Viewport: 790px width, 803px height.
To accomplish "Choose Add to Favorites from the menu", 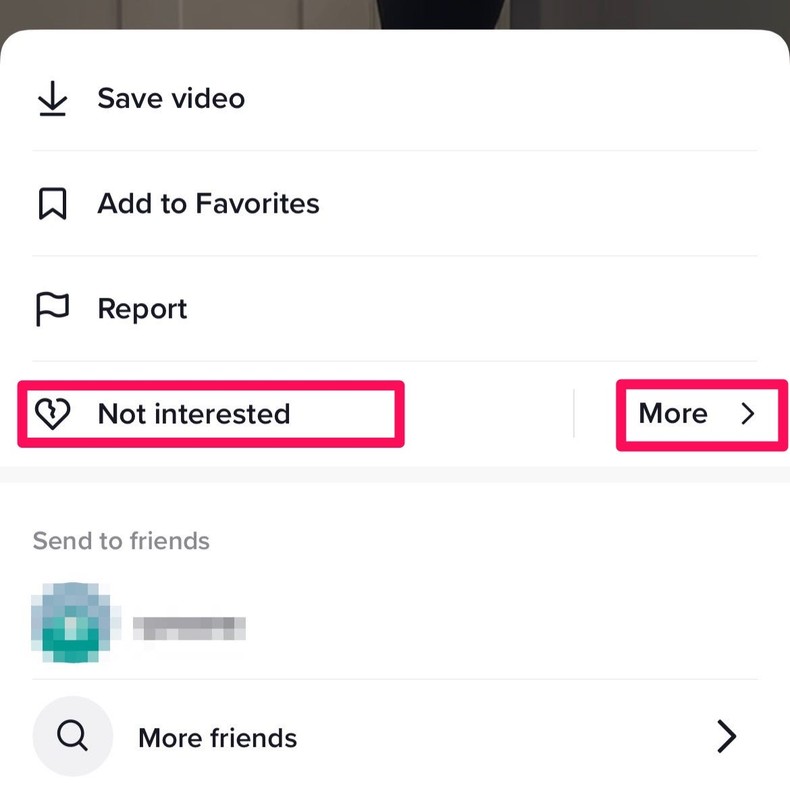I will tap(208, 202).
